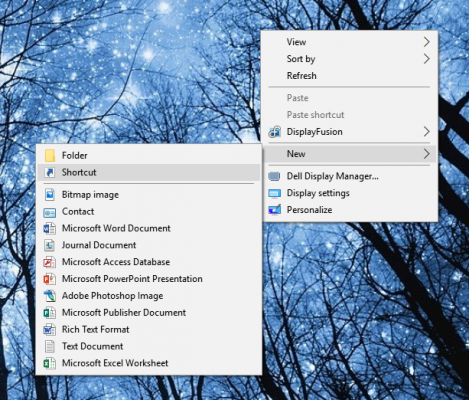Click the Adobe Photoshop Image icon
Screen dimensions: 469x400
(50, 296)
